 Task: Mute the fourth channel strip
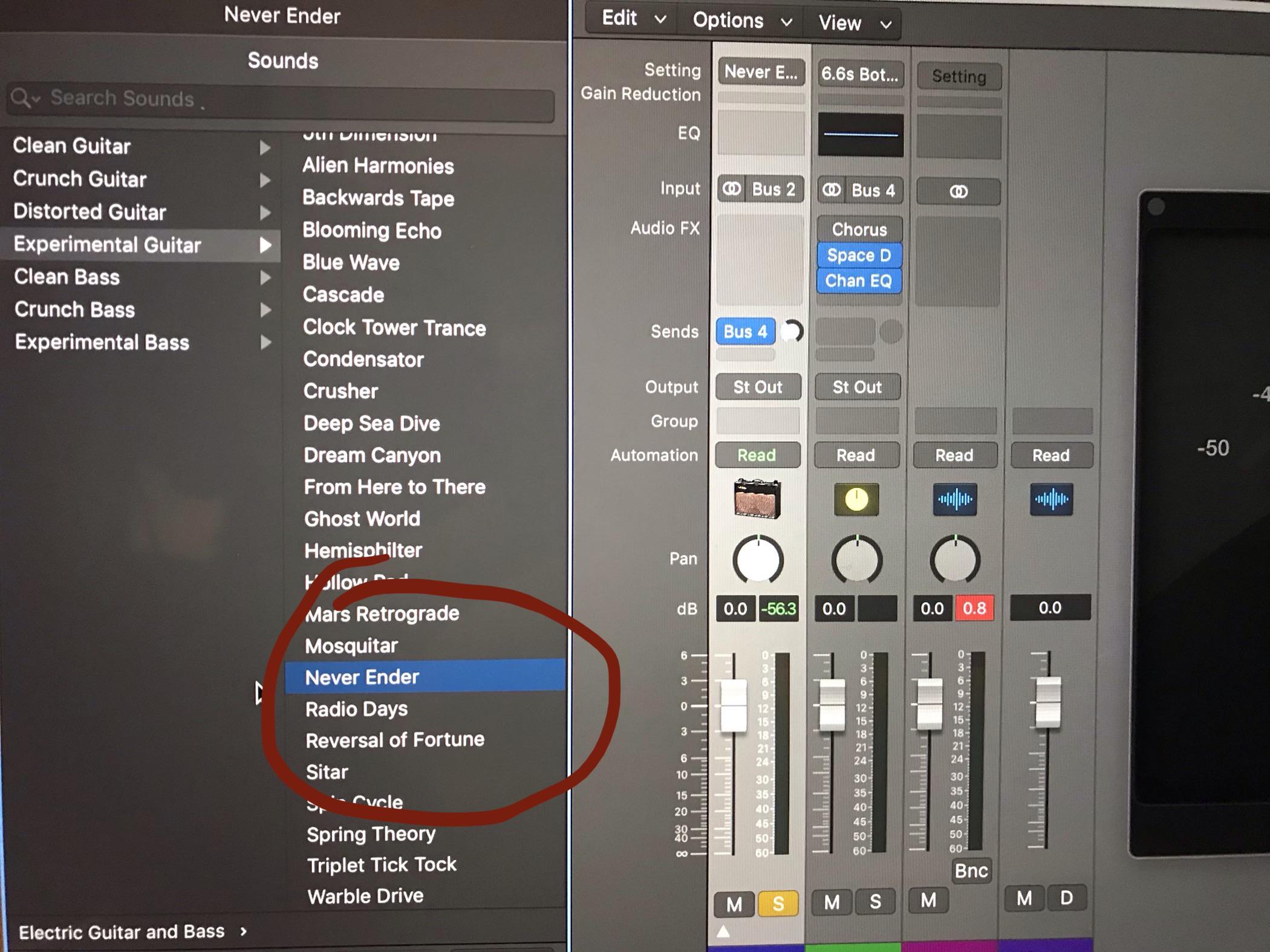click(1024, 898)
